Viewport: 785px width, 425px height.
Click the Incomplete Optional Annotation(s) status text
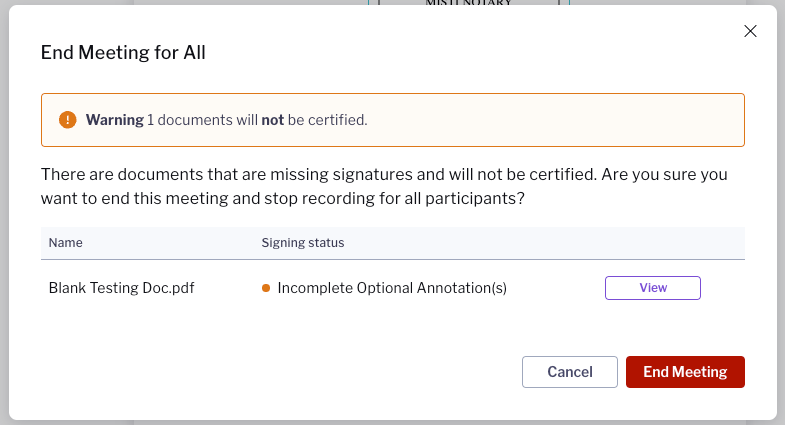[x=392, y=288]
